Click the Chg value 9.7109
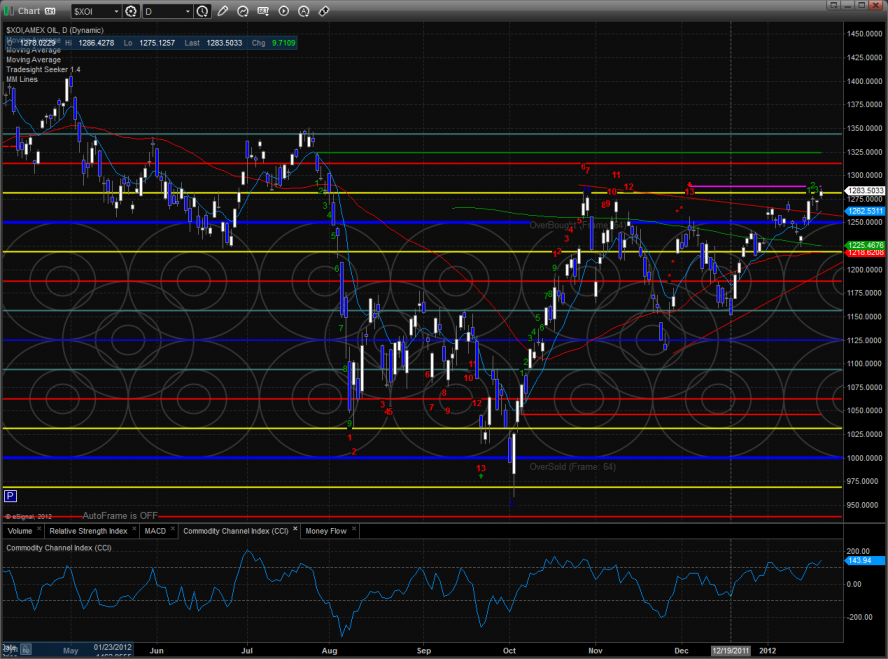 [283, 43]
